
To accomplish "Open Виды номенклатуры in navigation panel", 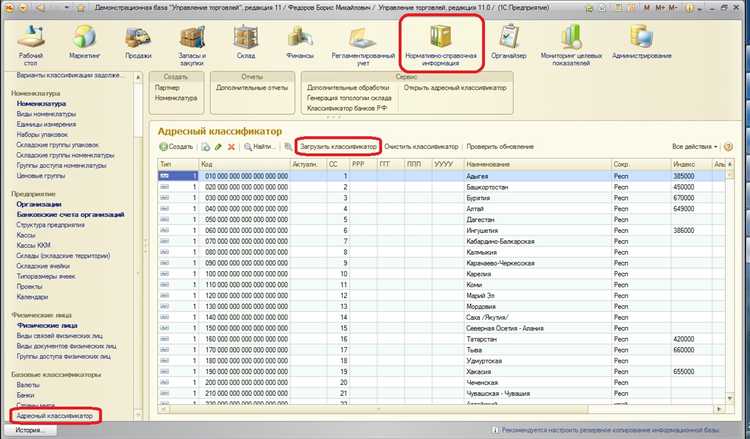I will (46, 114).
